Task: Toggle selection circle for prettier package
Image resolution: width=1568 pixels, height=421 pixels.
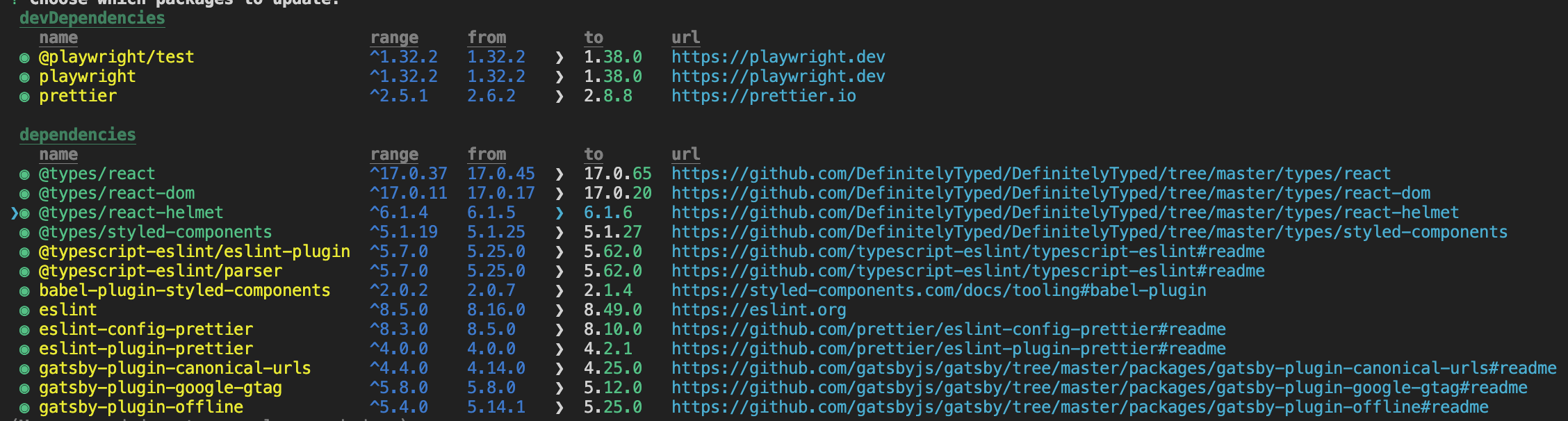Action: [x=24, y=97]
